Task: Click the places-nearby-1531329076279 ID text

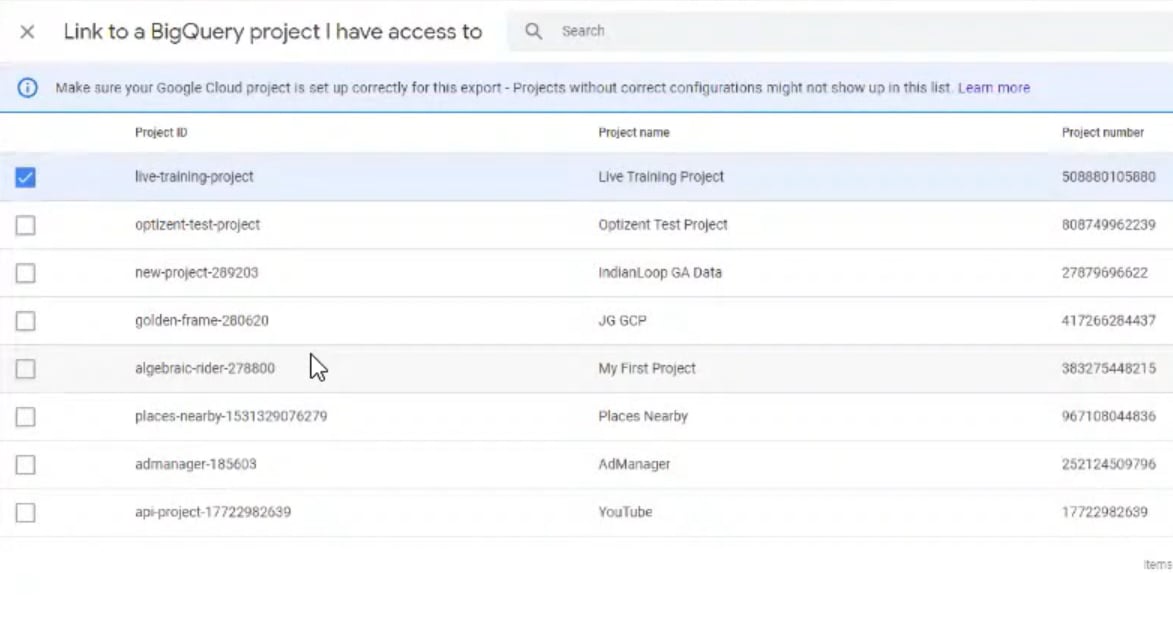Action: coord(231,416)
